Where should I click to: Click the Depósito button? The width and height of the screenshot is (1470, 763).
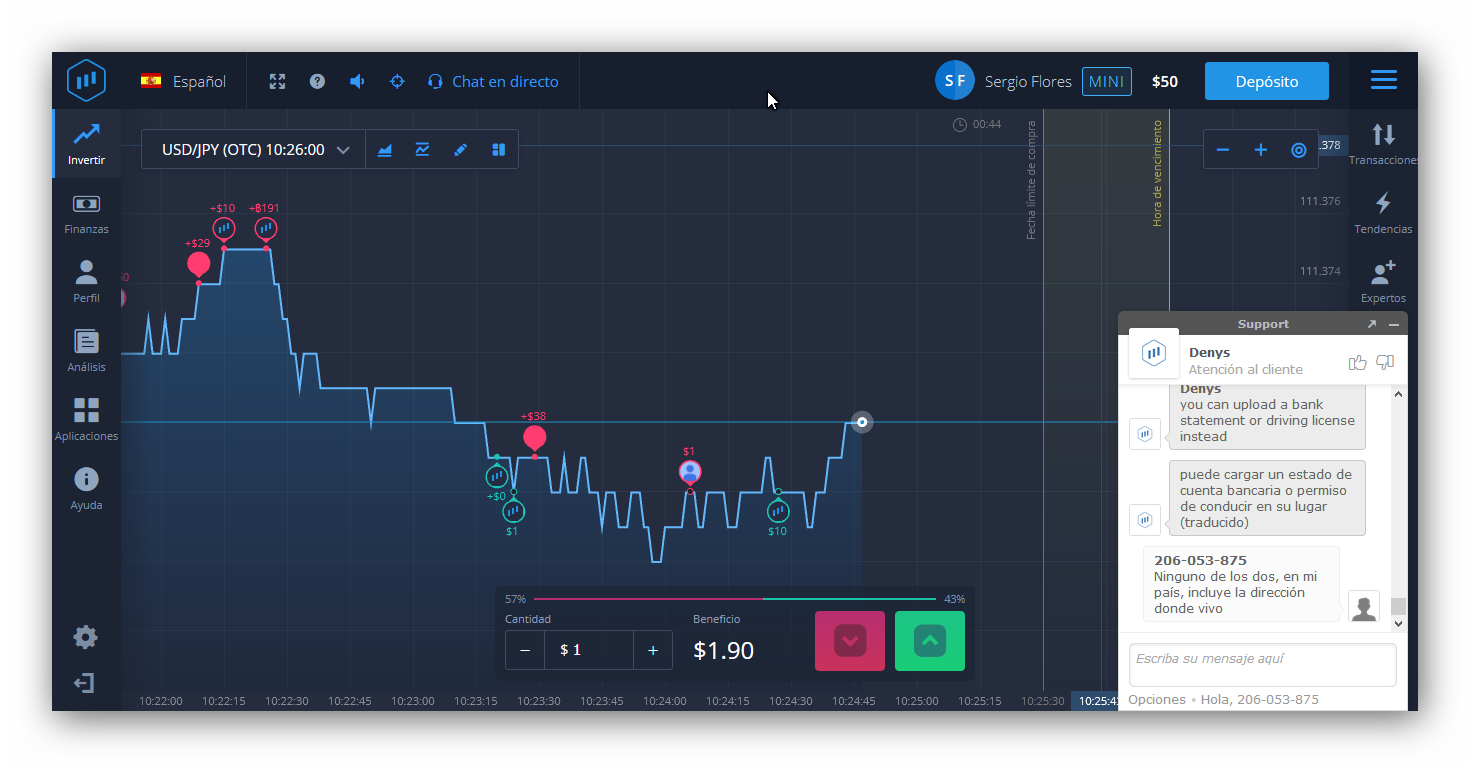[x=1267, y=82]
